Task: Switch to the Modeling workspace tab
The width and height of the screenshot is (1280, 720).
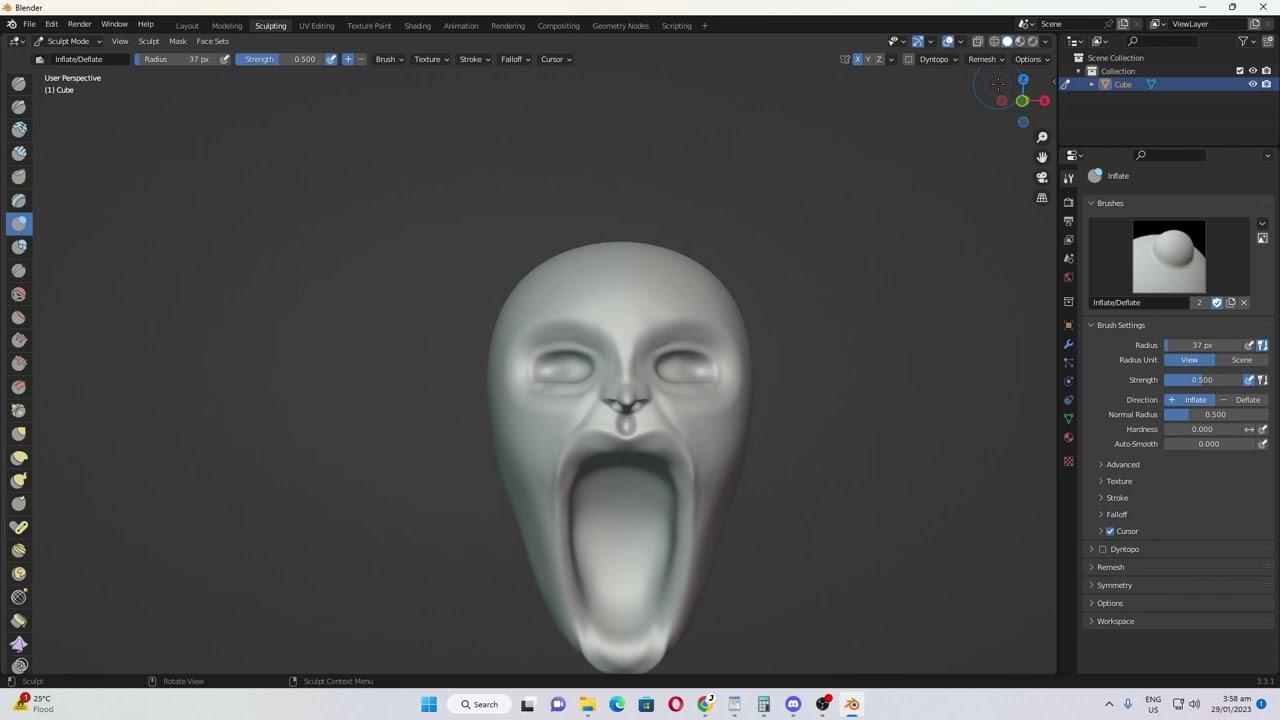Action: (227, 25)
